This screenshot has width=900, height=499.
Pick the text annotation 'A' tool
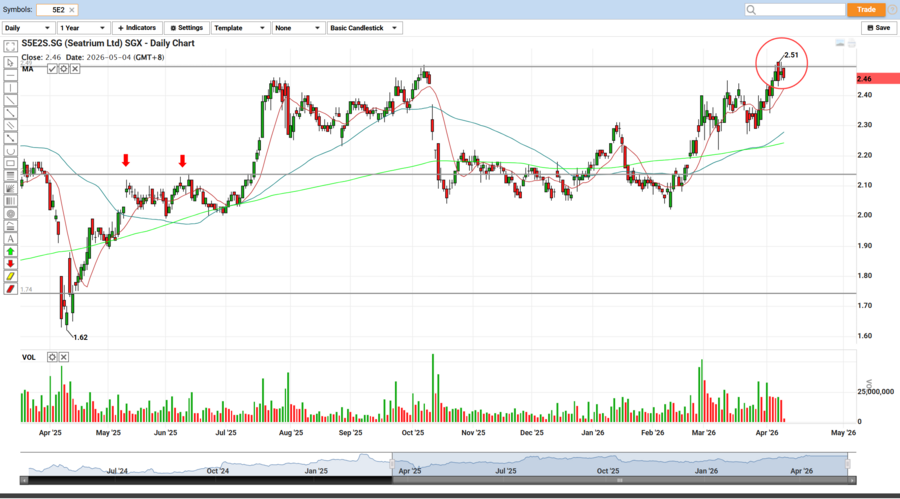pos(10,238)
